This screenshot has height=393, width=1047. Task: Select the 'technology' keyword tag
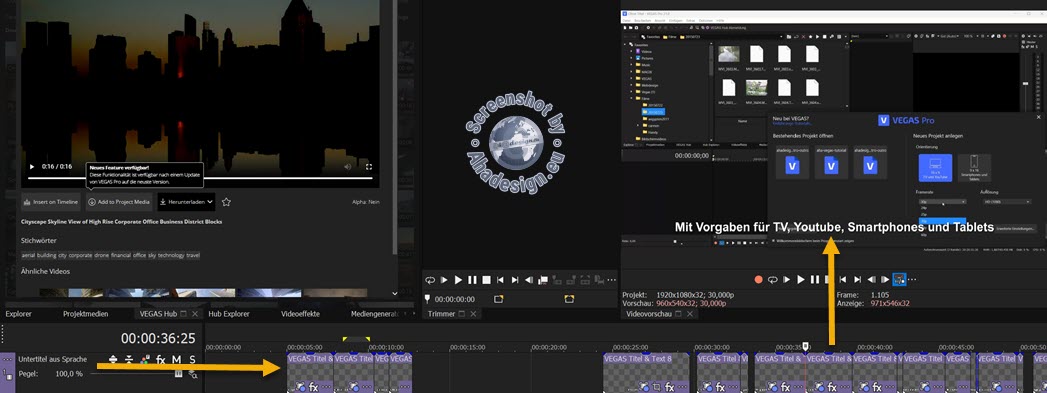pyautogui.click(x=171, y=255)
